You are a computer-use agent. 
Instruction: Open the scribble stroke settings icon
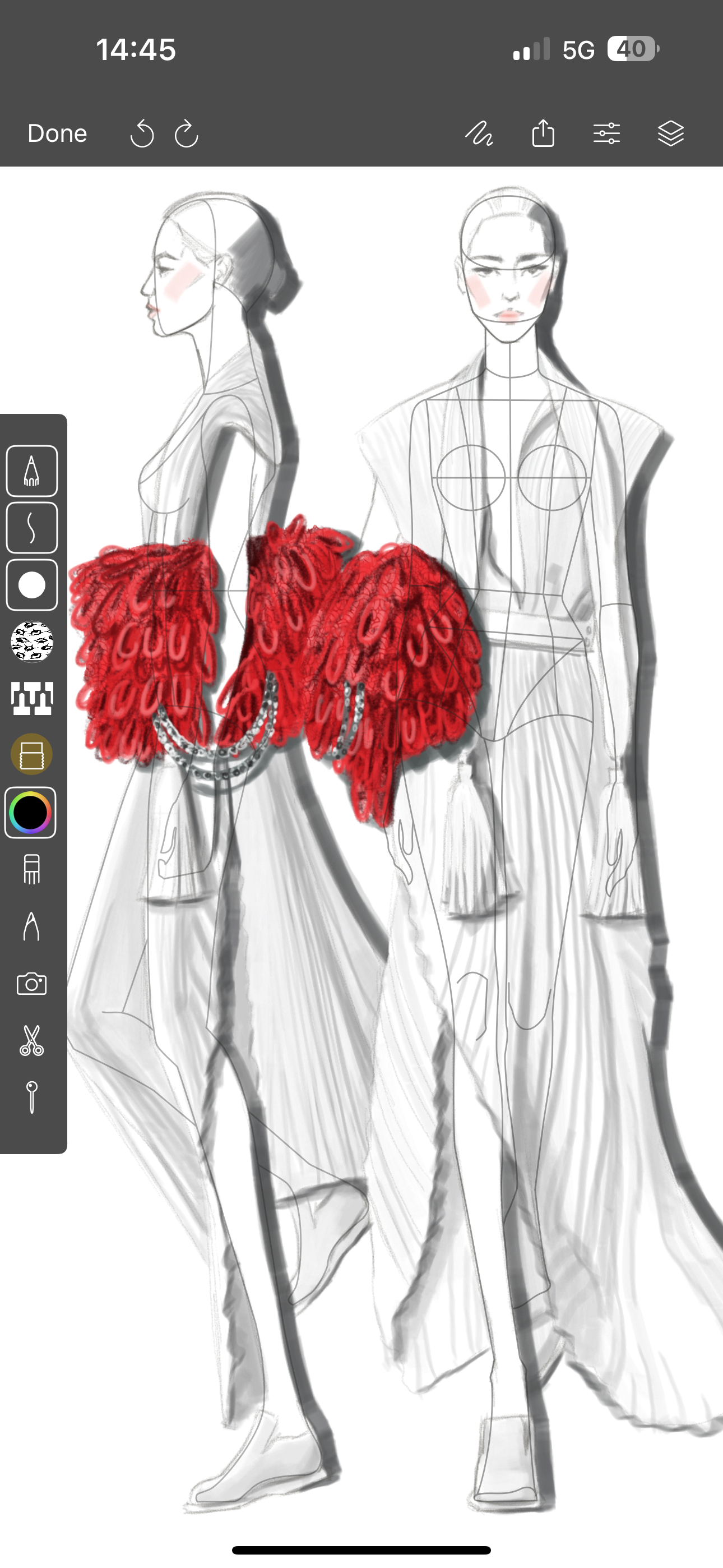point(480,133)
